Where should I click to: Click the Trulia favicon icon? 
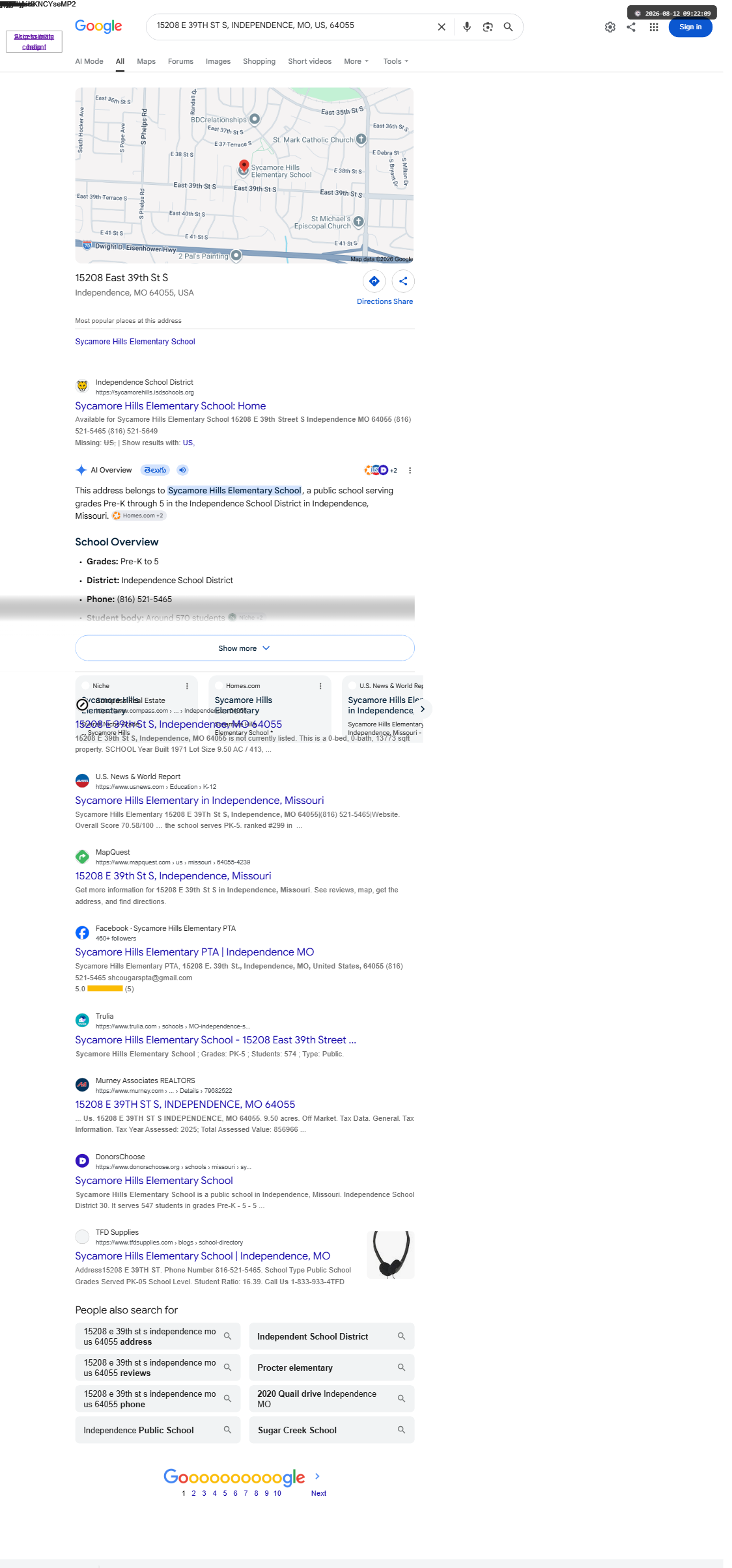[x=82, y=1021]
